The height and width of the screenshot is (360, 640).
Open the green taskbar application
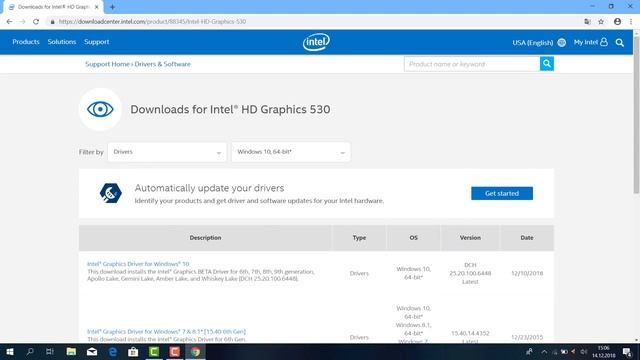[x=154, y=352]
